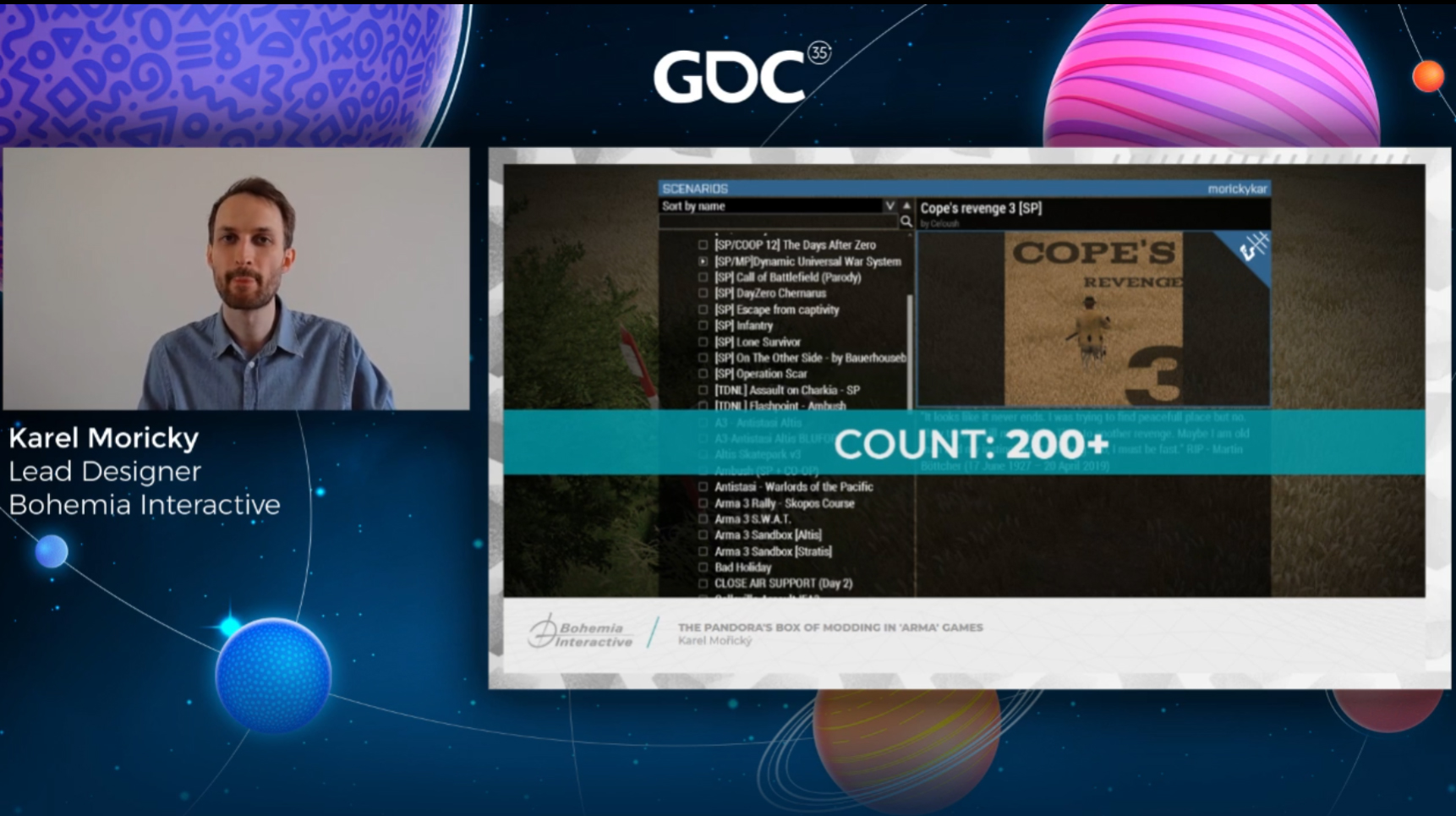
Task: Toggle the Arma 3 Sandbox [Altis] checkbox
Action: 703,535
